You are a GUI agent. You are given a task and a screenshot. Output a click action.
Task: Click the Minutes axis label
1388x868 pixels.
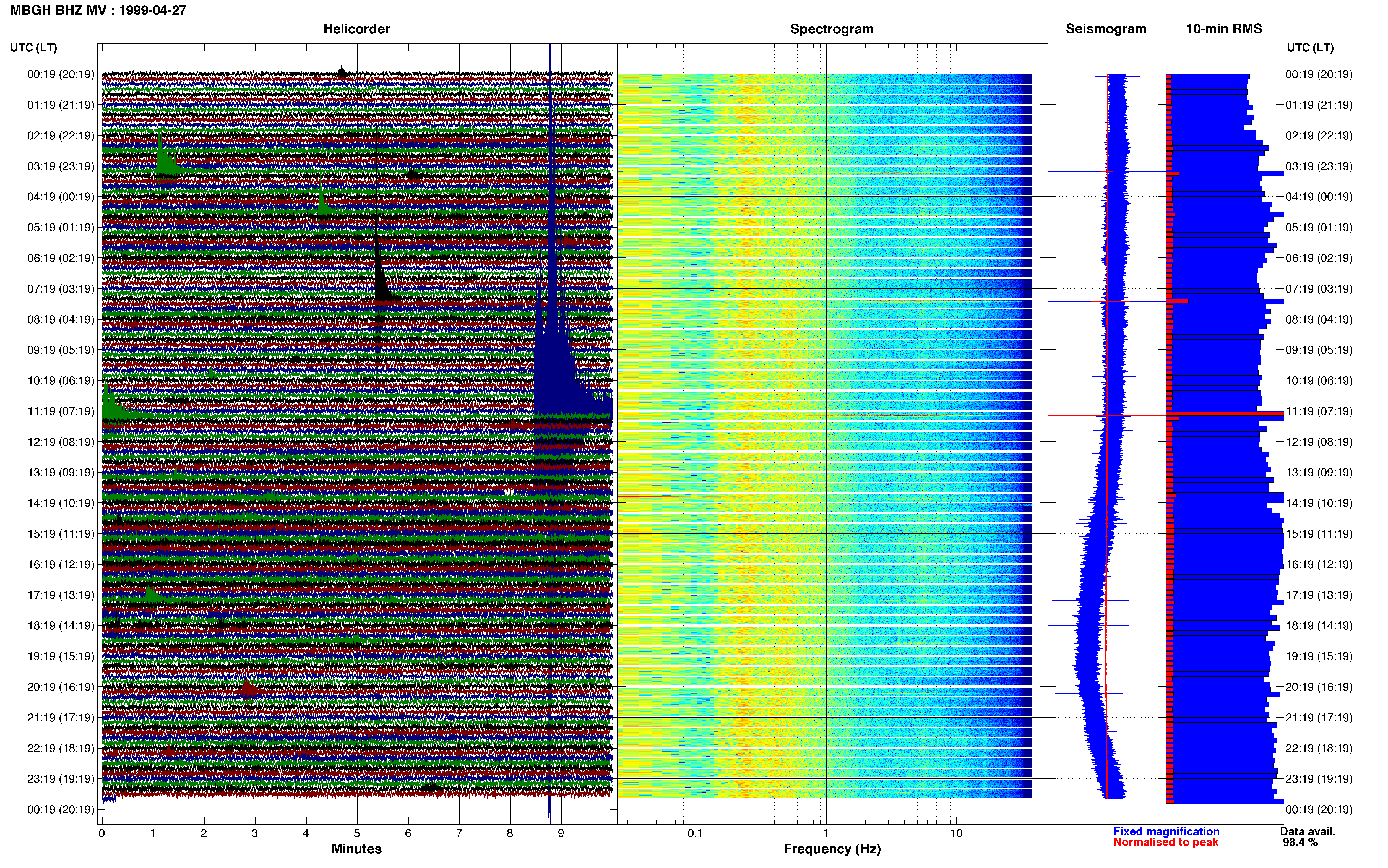tap(356, 848)
